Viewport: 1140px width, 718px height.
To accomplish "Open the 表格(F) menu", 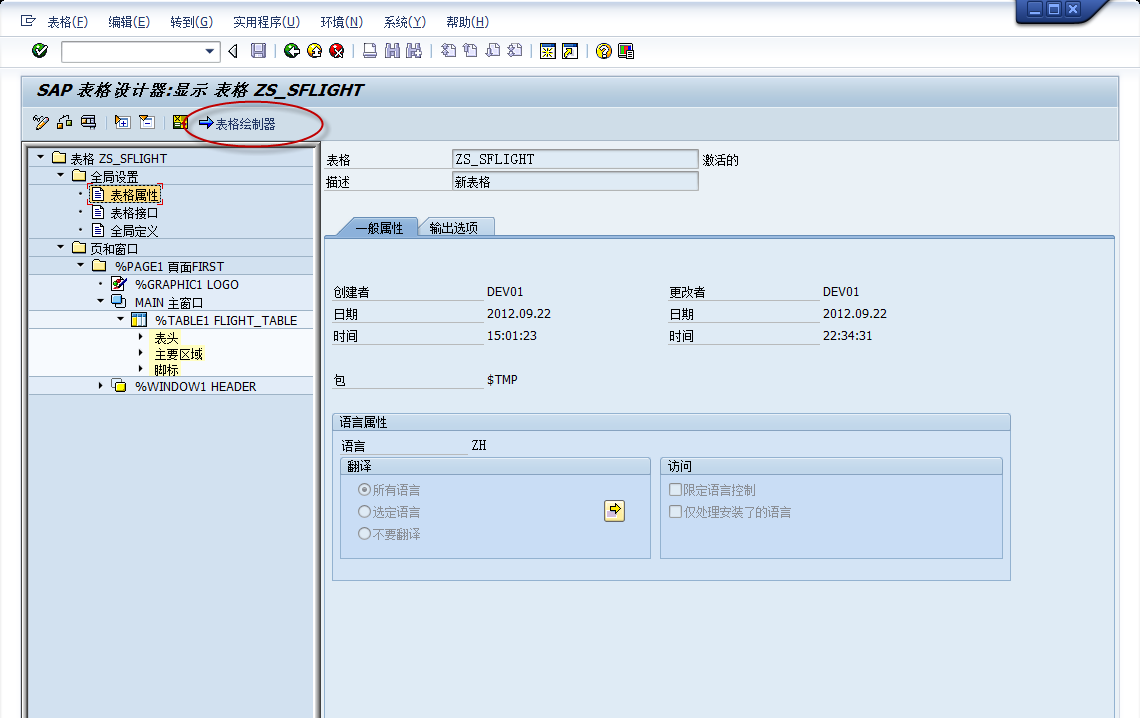I will tap(68, 22).
